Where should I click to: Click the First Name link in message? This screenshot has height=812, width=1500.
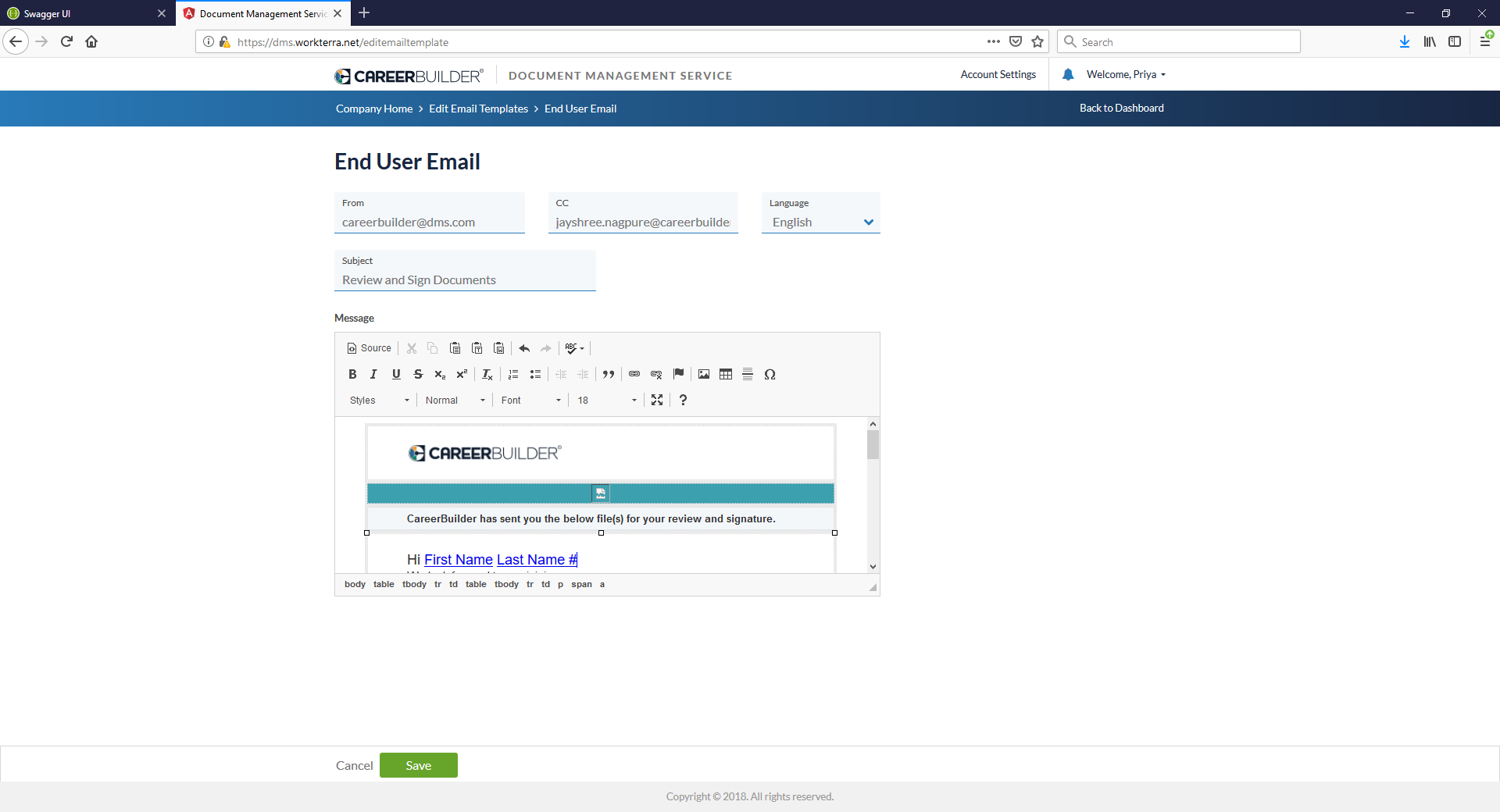pos(459,560)
